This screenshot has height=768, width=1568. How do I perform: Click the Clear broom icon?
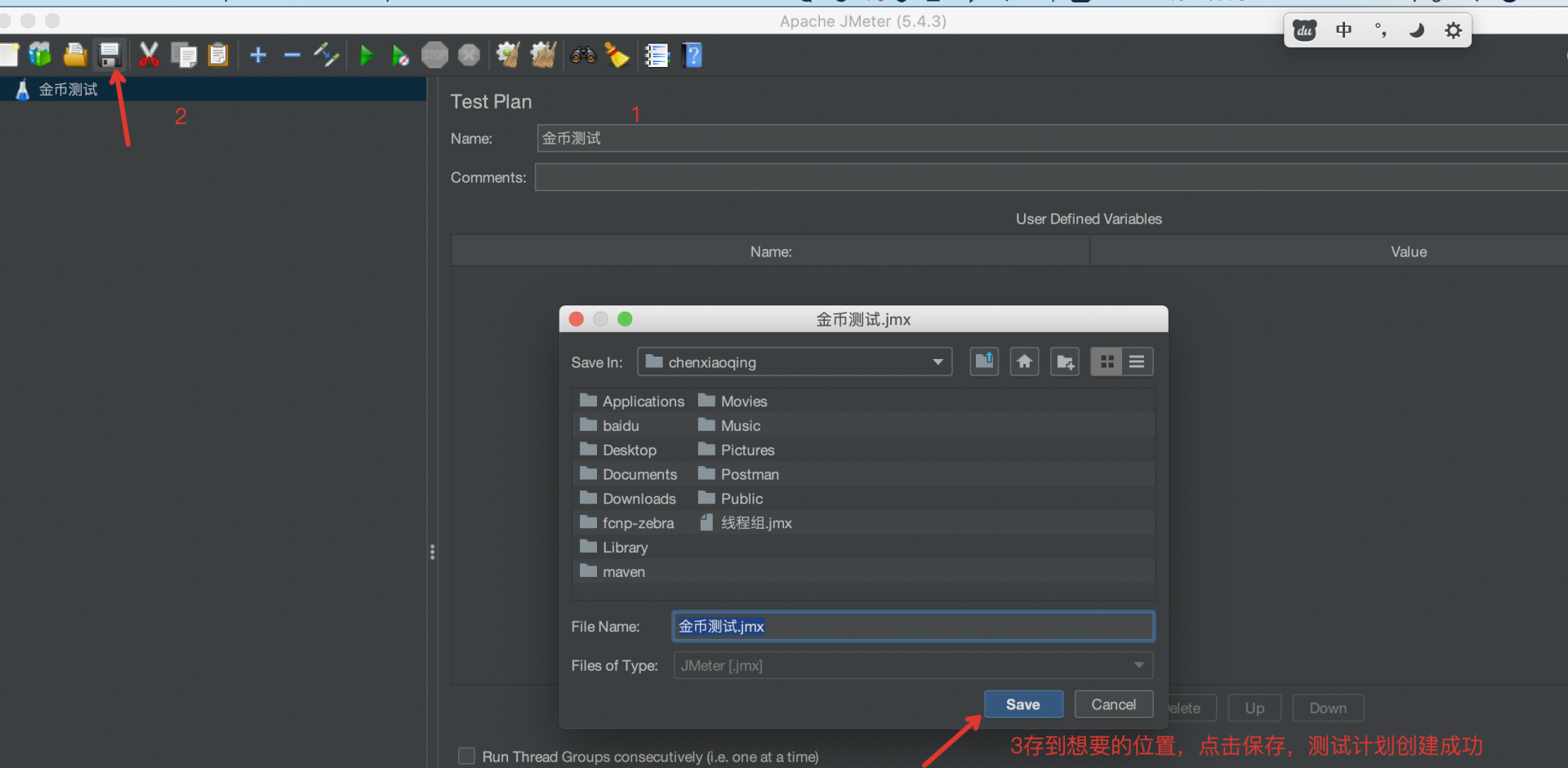click(508, 55)
